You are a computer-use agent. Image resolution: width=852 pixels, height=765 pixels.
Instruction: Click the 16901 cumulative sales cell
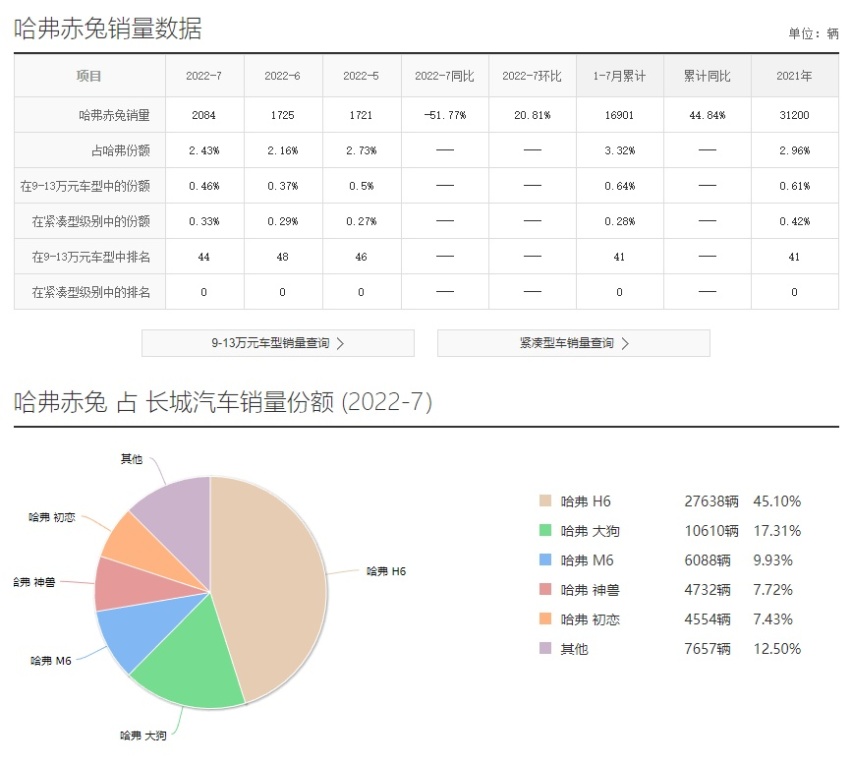pyautogui.click(x=620, y=115)
